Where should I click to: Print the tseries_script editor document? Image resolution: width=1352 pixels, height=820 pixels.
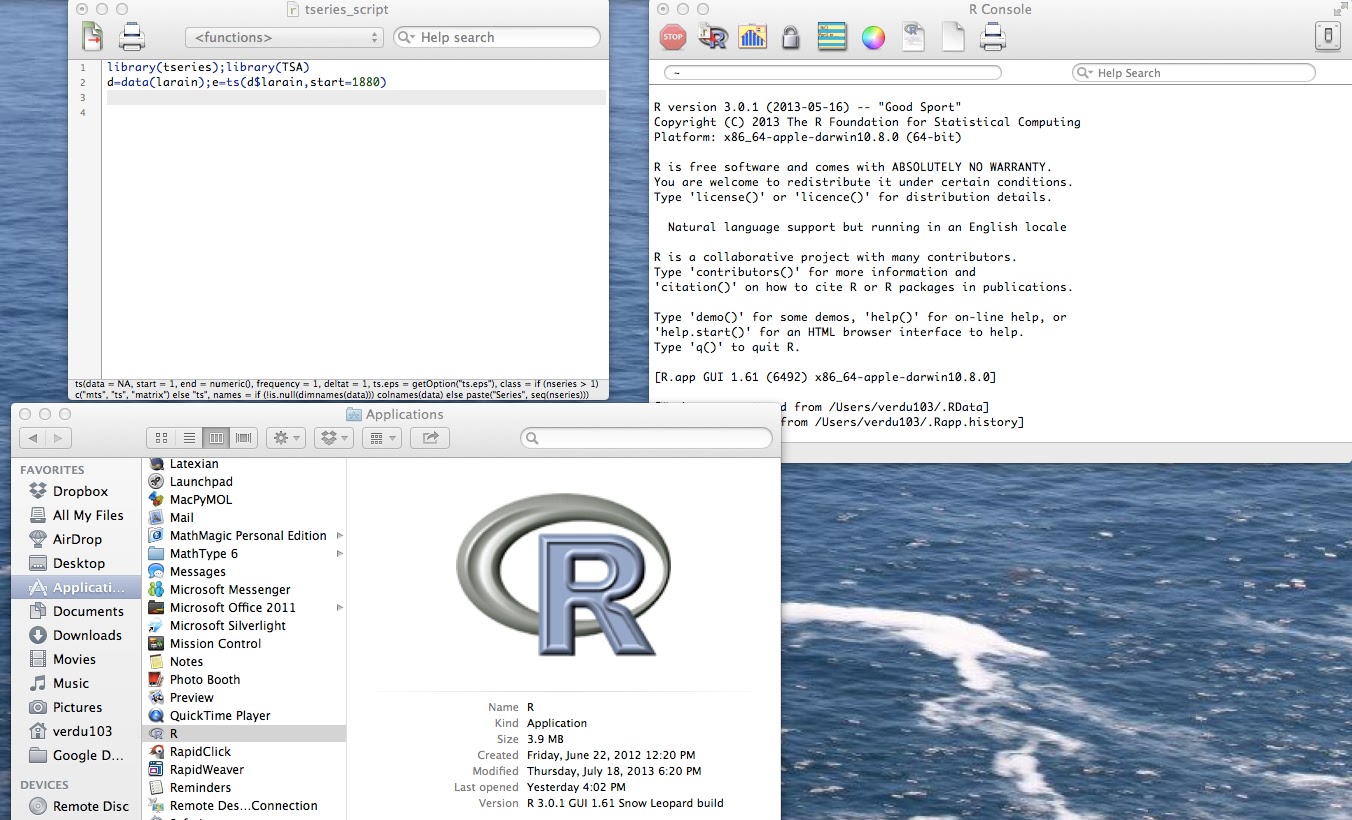pos(132,37)
